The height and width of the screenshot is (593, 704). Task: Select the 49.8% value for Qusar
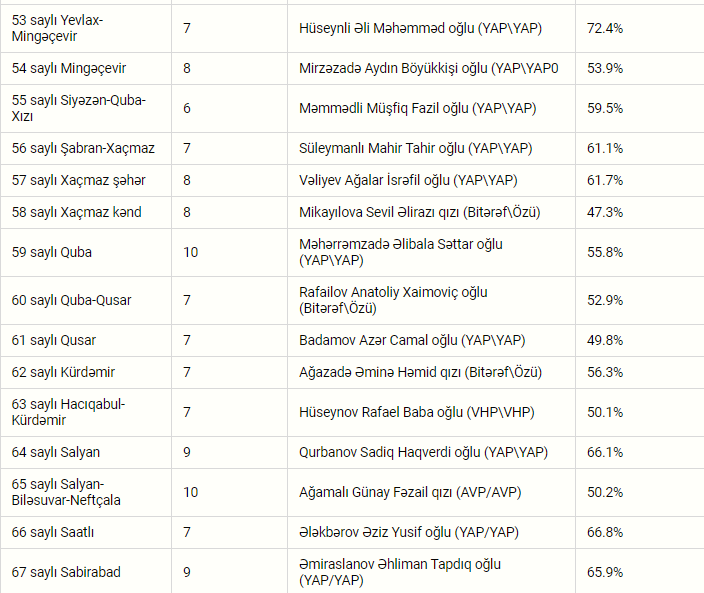pyautogui.click(x=605, y=340)
